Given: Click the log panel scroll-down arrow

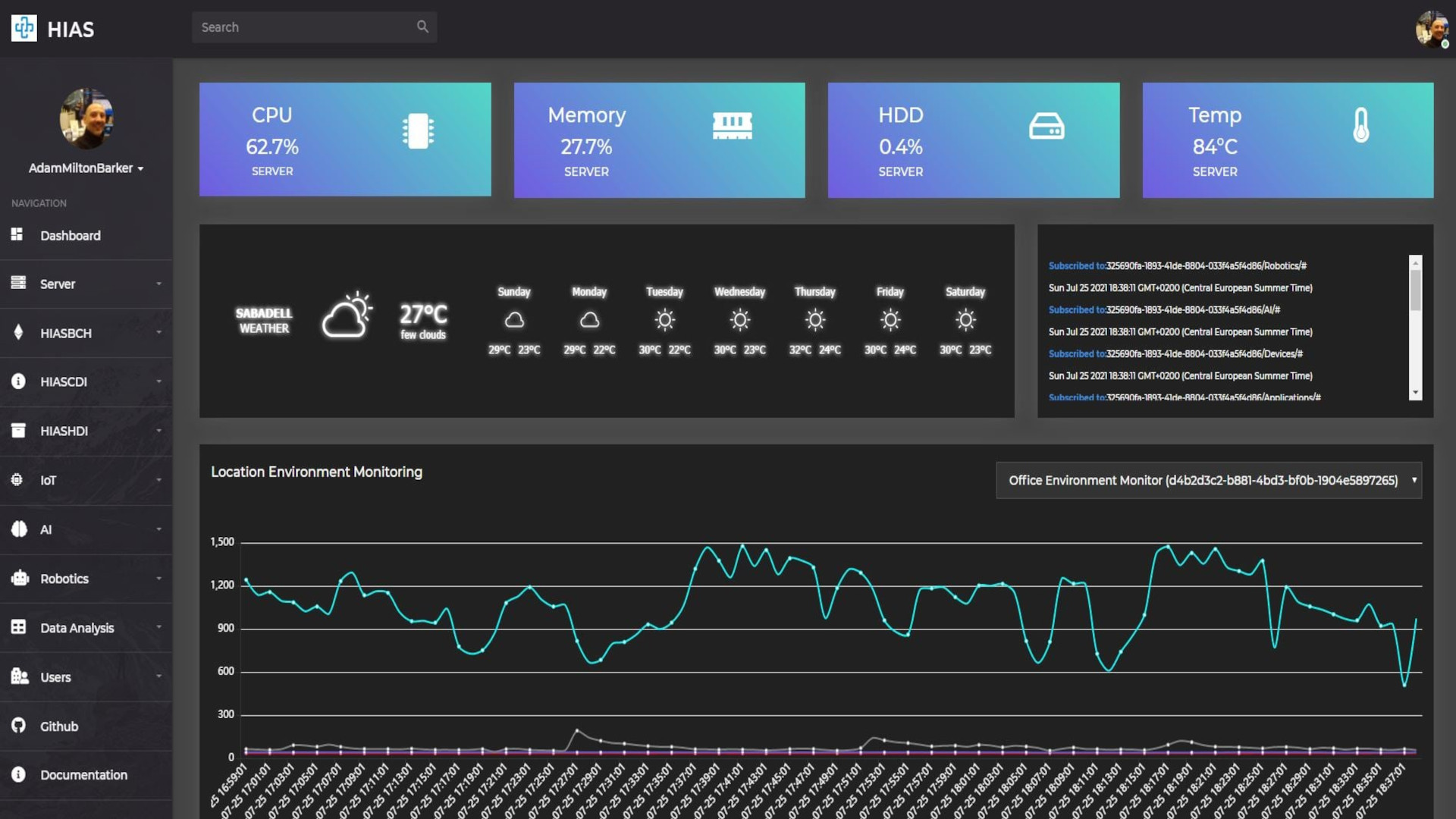Looking at the screenshot, I should pyautogui.click(x=1415, y=393).
